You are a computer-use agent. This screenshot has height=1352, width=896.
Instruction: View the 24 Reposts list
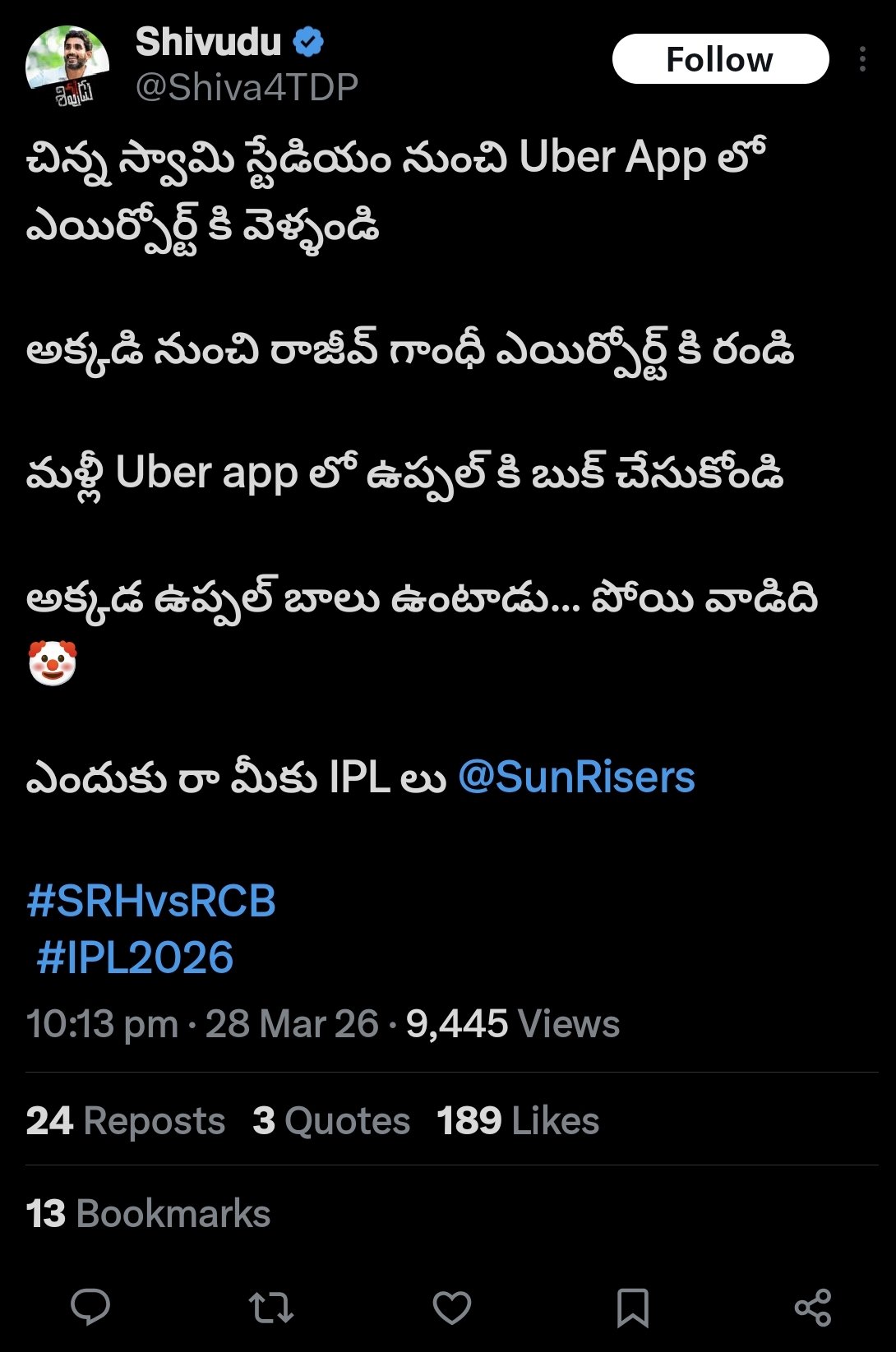coord(126,1120)
